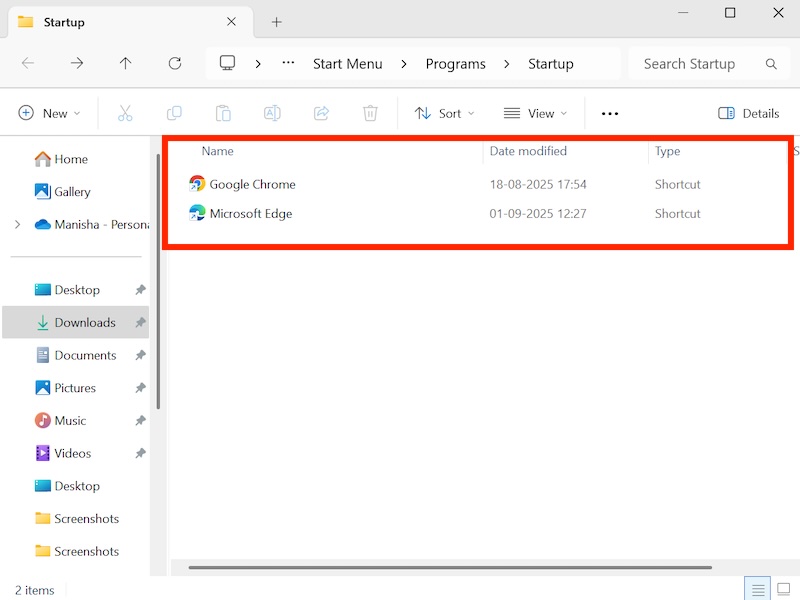This screenshot has height=600, width=800.
Task: Switch to large icons view layout
Action: 785,590
